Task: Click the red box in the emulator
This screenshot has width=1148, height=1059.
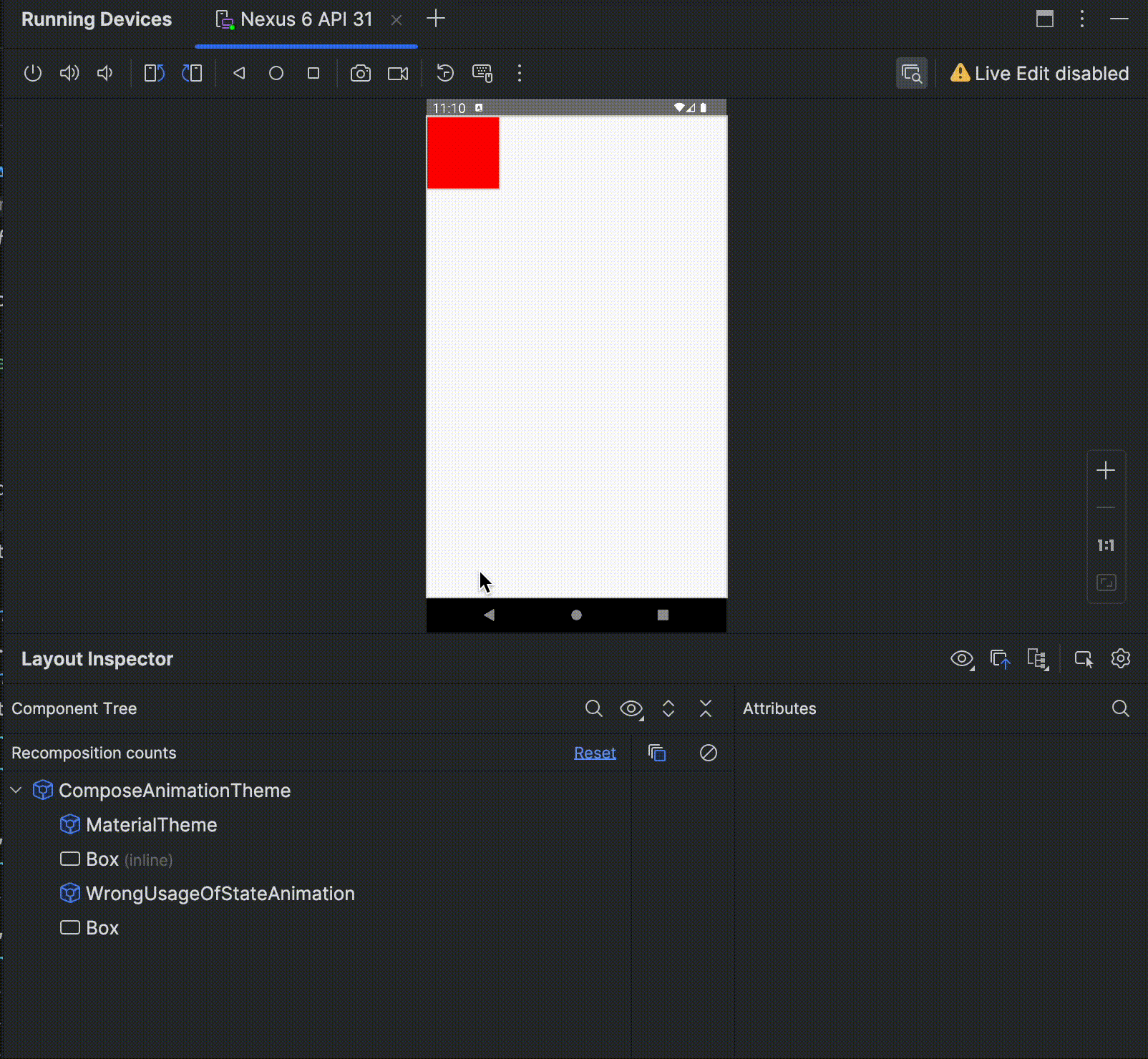Action: tap(463, 152)
